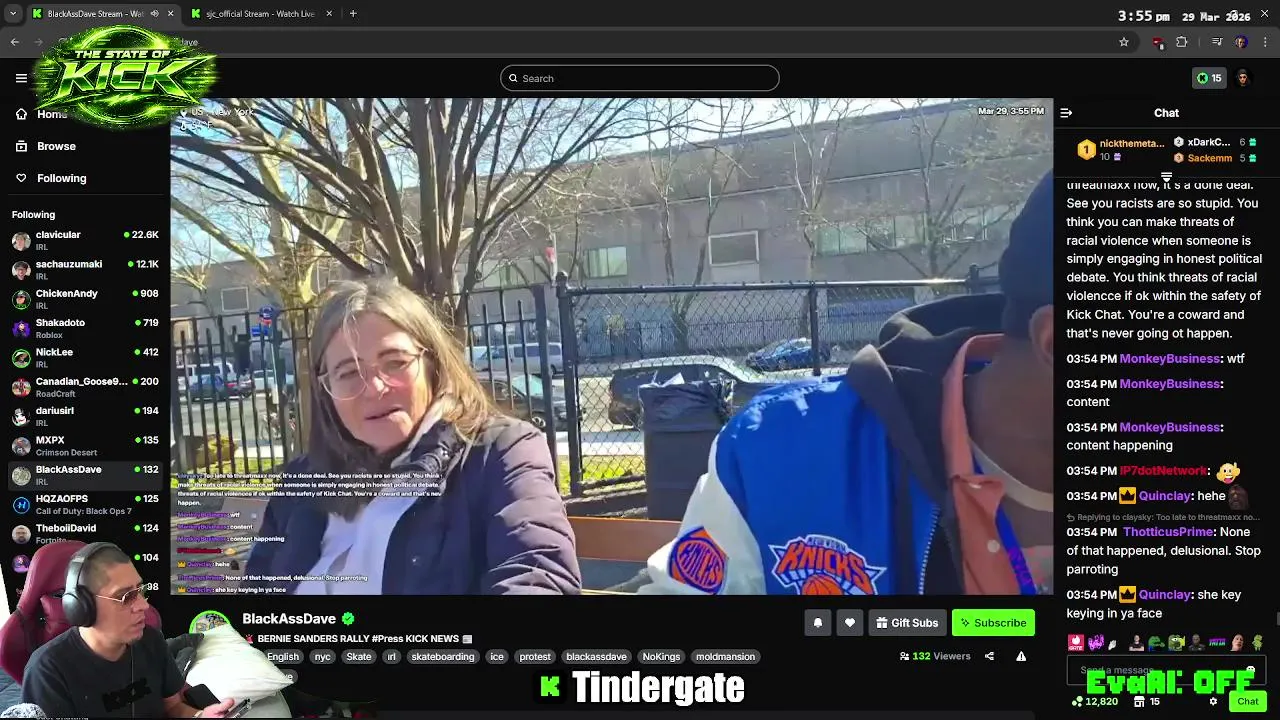Expand the pinned gift leaderboard handle
The image size is (1280, 720).
click(1166, 177)
